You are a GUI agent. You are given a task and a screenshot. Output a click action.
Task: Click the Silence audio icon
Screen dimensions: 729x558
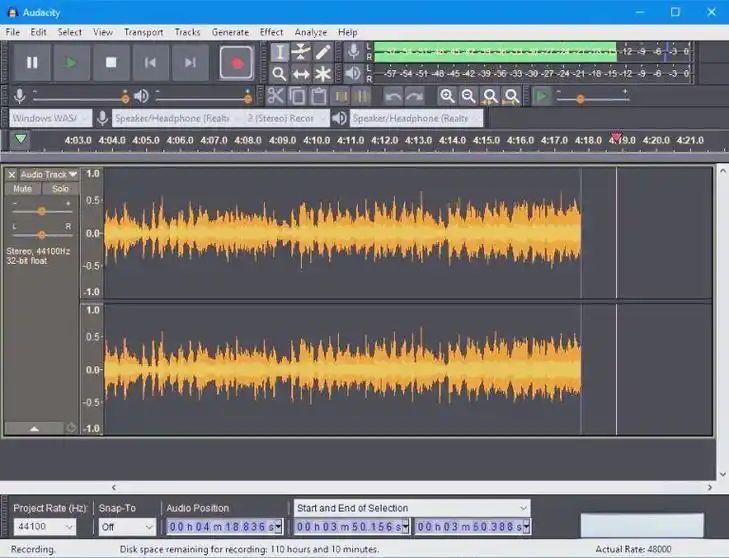(361, 96)
